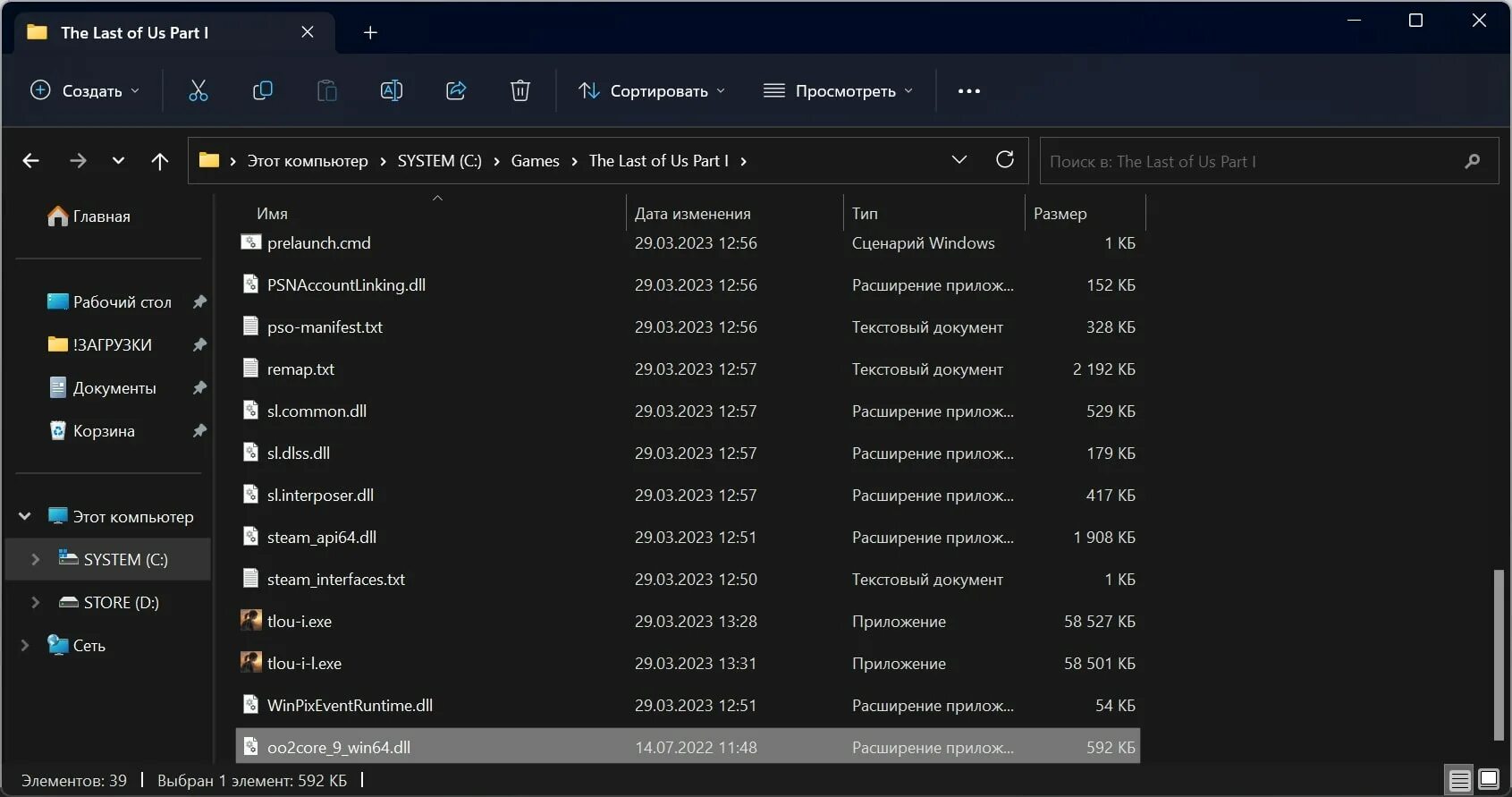
Task: Unpin Рабочий стол from quick access
Action: click(x=199, y=301)
